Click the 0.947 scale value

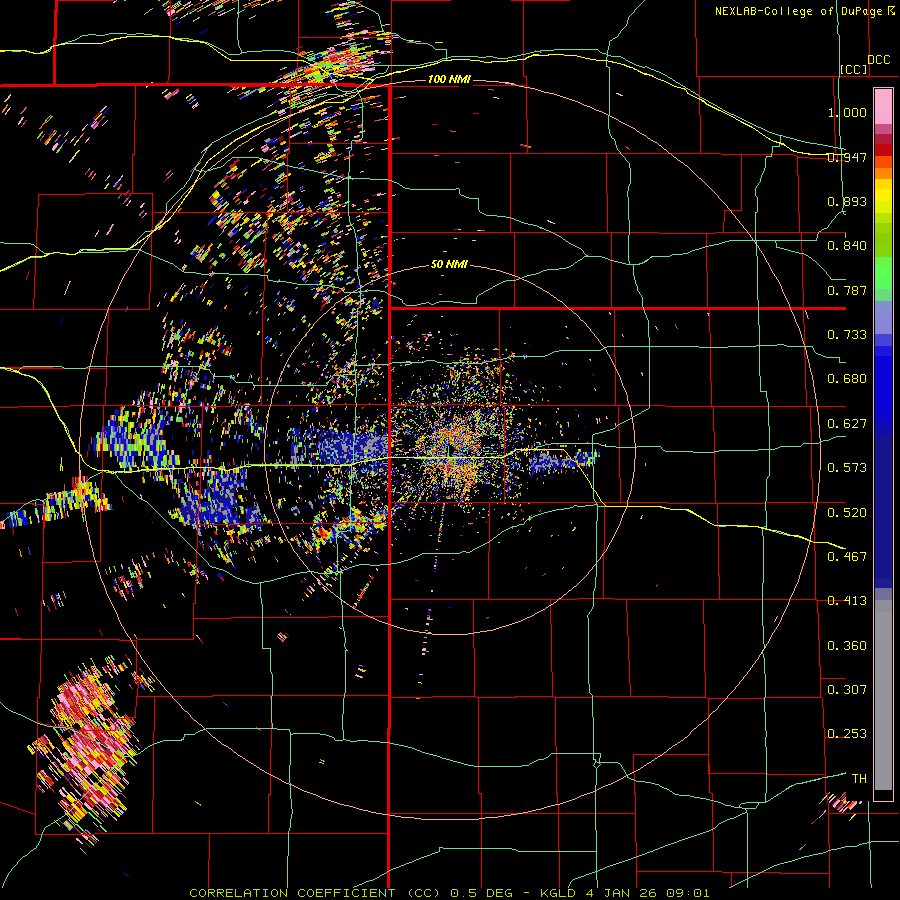tap(847, 157)
